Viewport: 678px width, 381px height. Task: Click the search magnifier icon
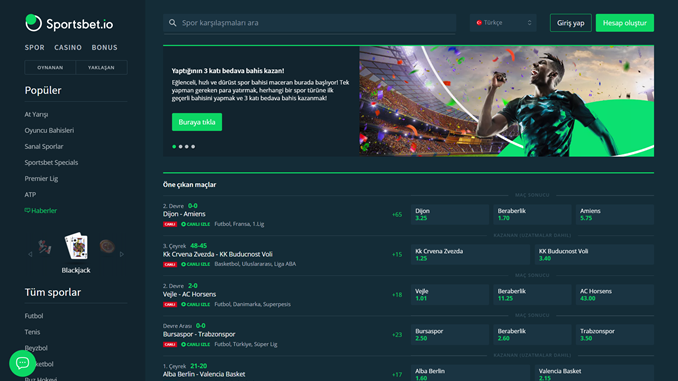(x=173, y=23)
